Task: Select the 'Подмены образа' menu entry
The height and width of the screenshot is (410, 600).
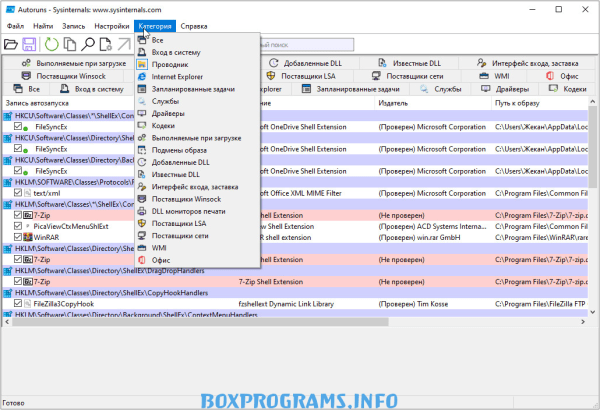Action: point(197,150)
